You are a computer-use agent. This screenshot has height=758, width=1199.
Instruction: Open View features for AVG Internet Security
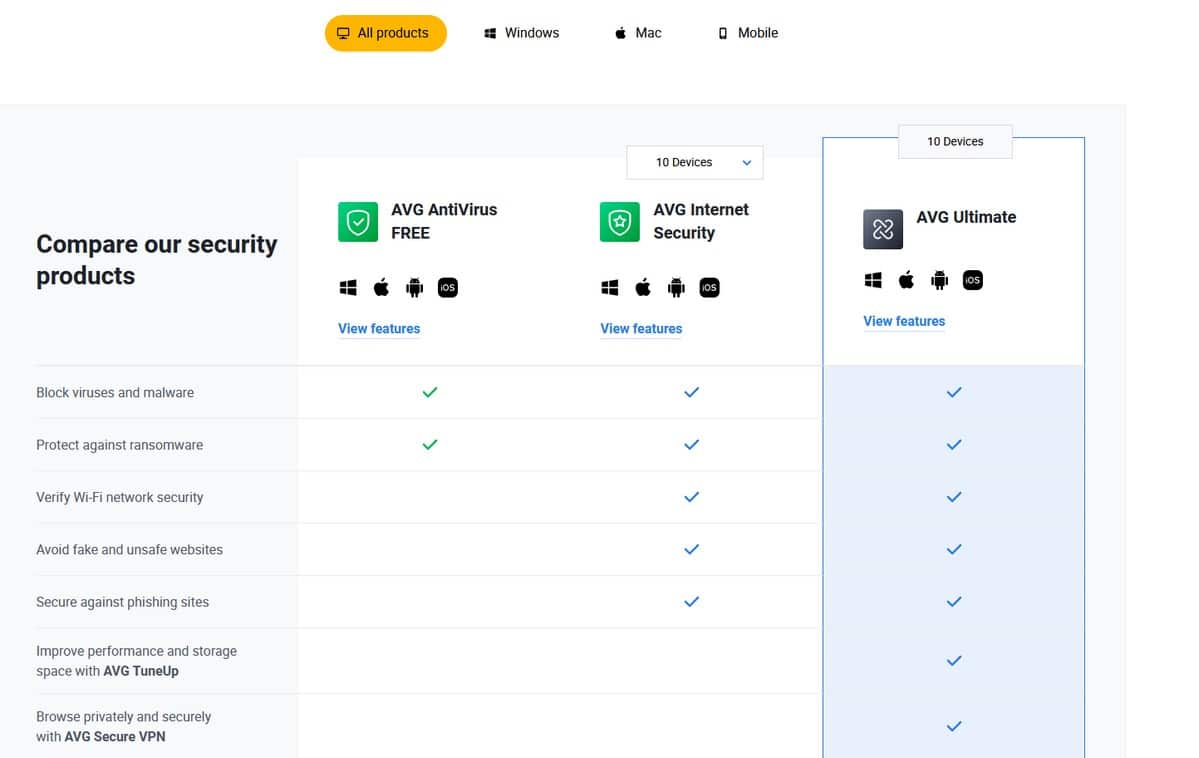(x=641, y=329)
